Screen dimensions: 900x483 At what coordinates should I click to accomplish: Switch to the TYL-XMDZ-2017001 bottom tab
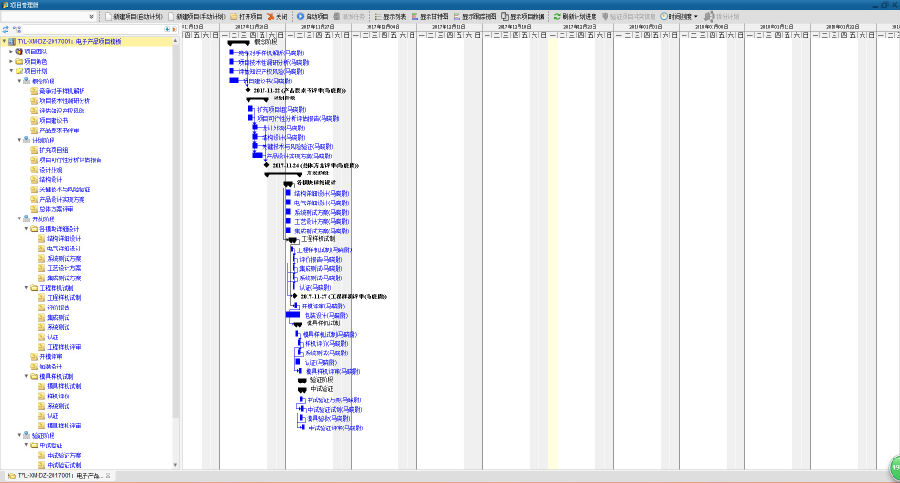[x=62, y=475]
